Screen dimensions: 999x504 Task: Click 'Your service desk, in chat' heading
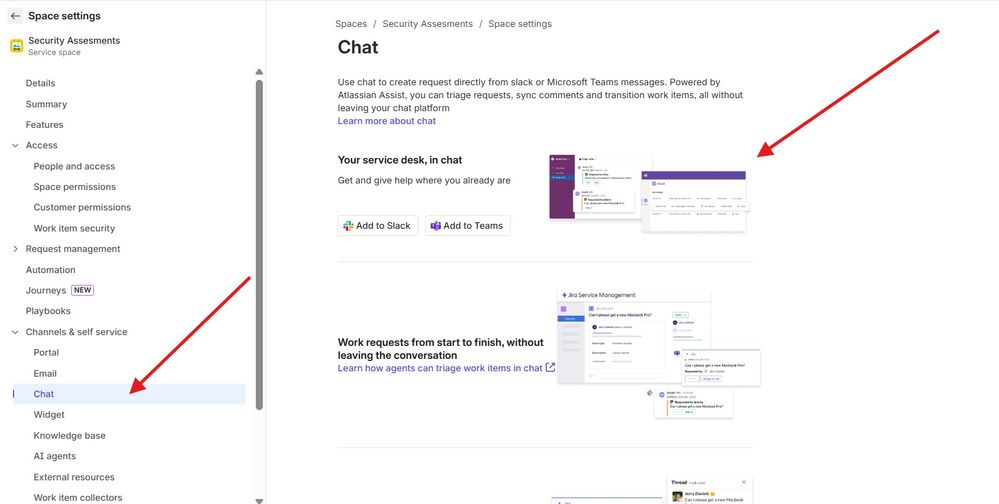[400, 160]
